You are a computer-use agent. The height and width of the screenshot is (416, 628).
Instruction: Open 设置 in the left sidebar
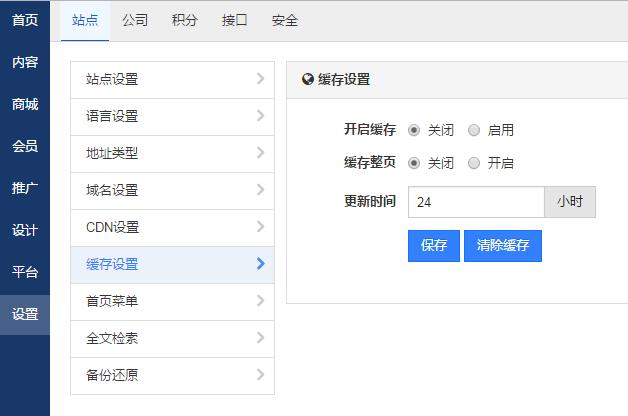pos(25,315)
